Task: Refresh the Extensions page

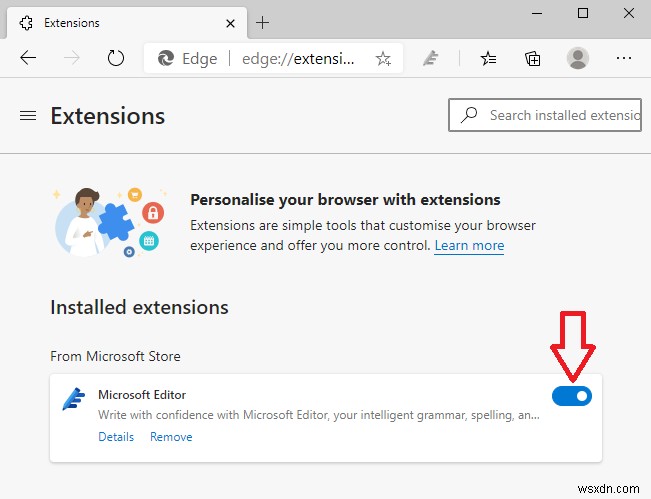Action: click(x=115, y=58)
